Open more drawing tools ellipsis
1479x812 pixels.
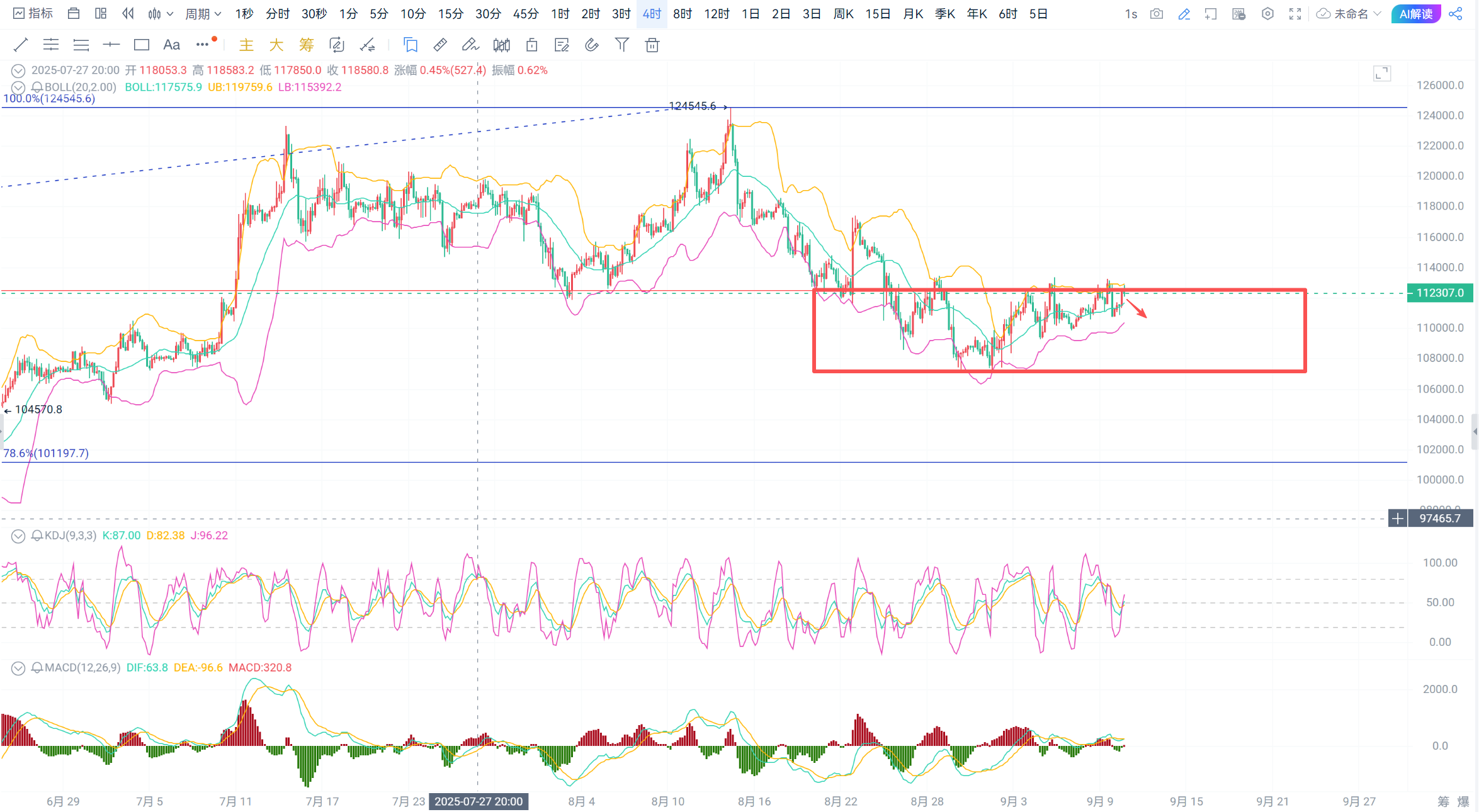(x=202, y=45)
